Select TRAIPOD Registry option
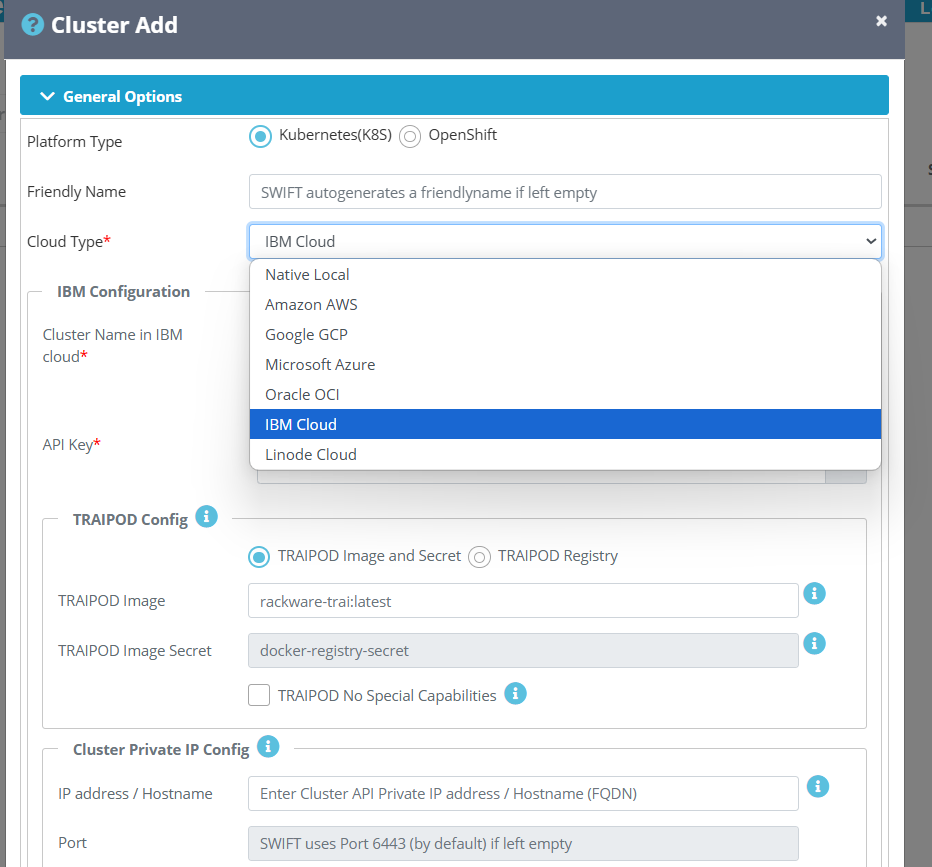Viewport: 932px width, 867px height. (479, 557)
